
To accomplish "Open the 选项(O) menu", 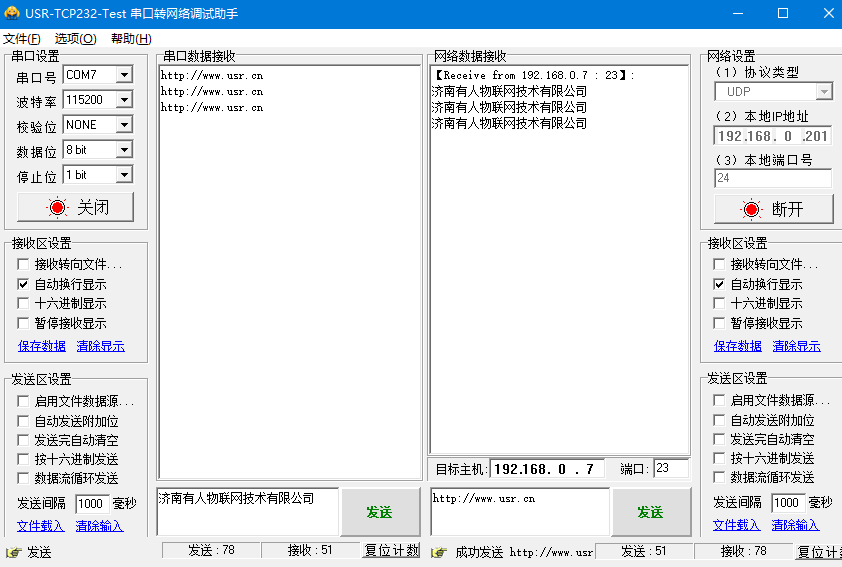I will pos(75,39).
